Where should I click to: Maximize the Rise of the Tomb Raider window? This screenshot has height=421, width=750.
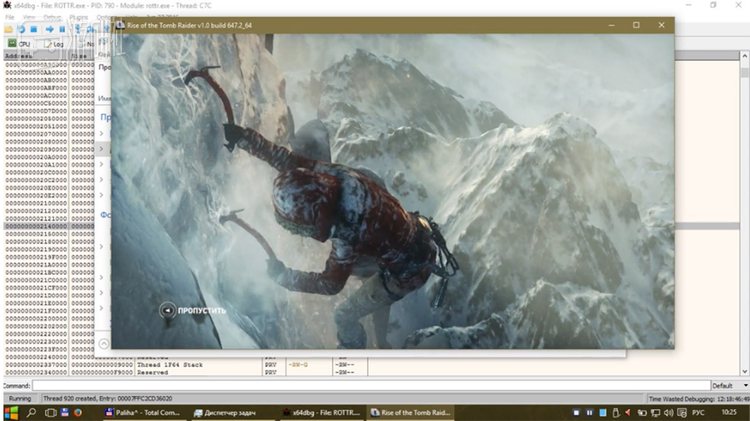(x=636, y=24)
